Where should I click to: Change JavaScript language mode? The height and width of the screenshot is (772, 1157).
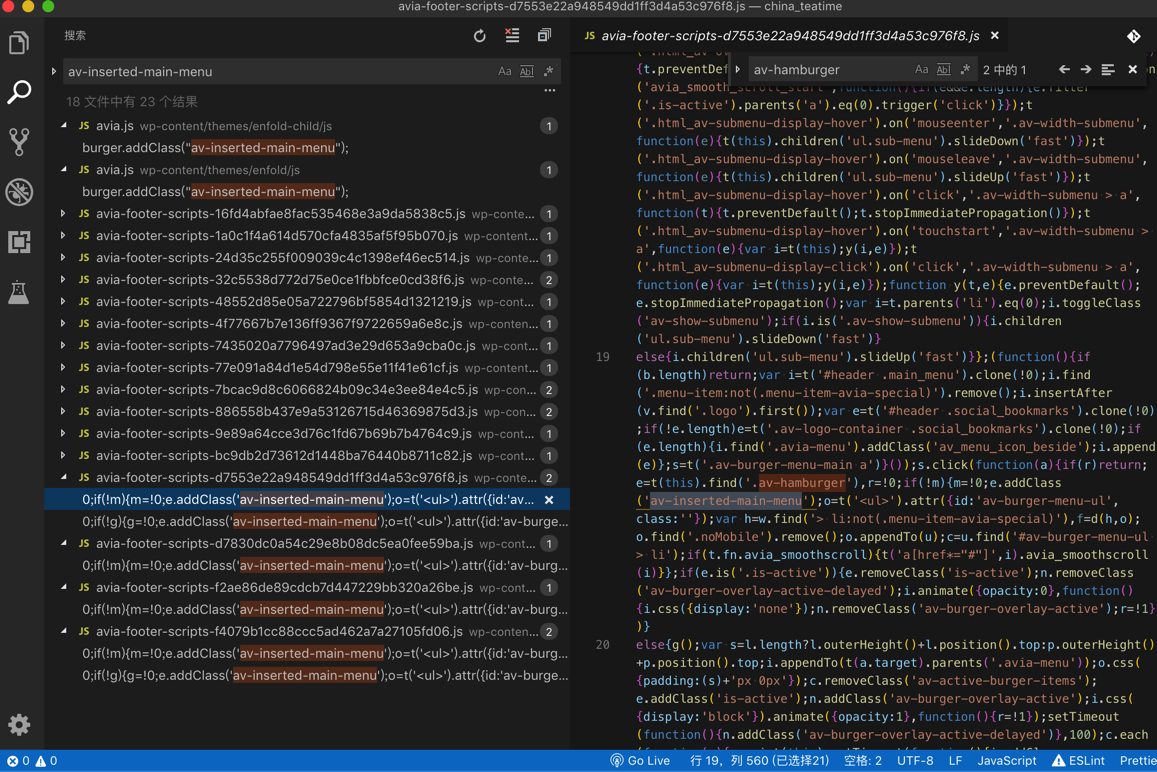tap(1006, 761)
